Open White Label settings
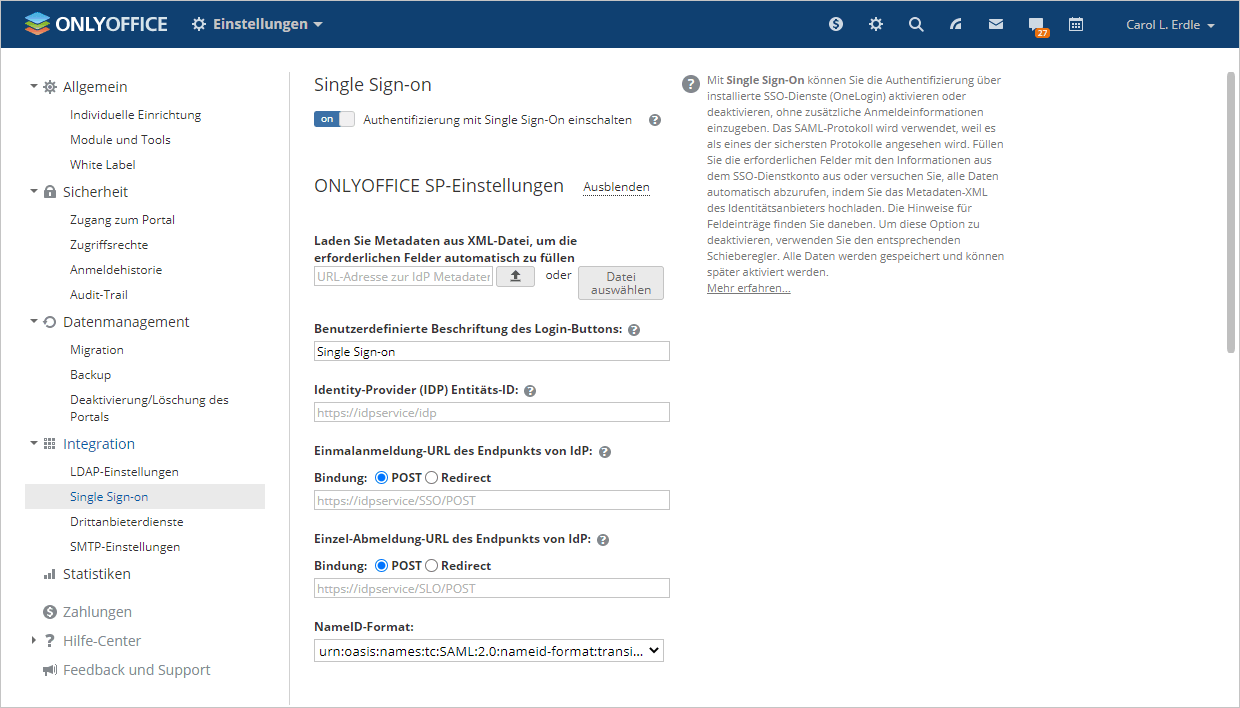The height and width of the screenshot is (708, 1240). (x=103, y=165)
